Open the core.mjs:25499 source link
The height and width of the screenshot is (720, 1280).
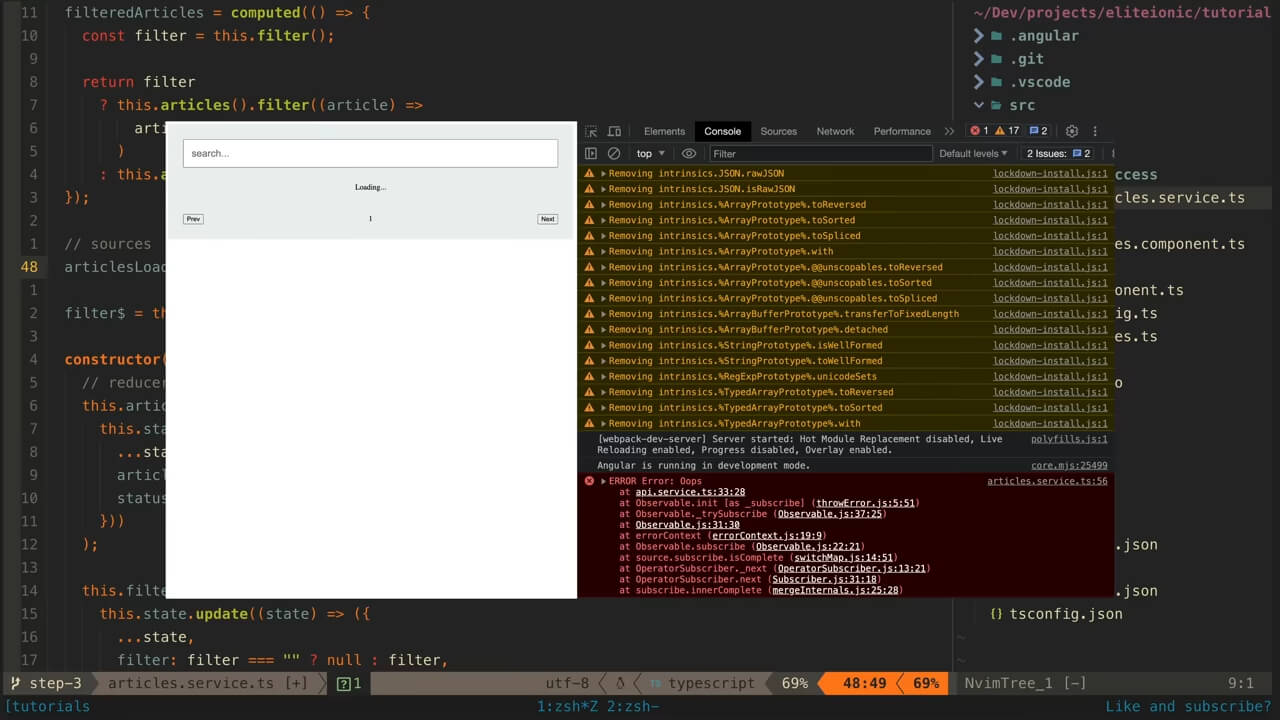(1069, 465)
